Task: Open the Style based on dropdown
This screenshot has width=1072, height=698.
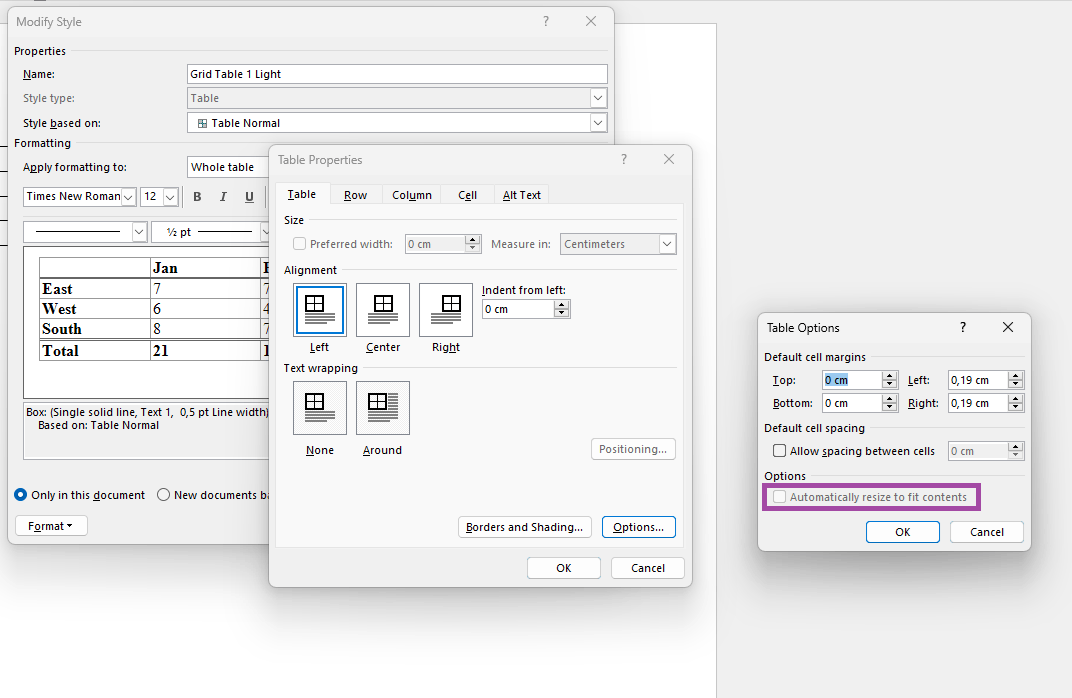Action: coord(598,123)
